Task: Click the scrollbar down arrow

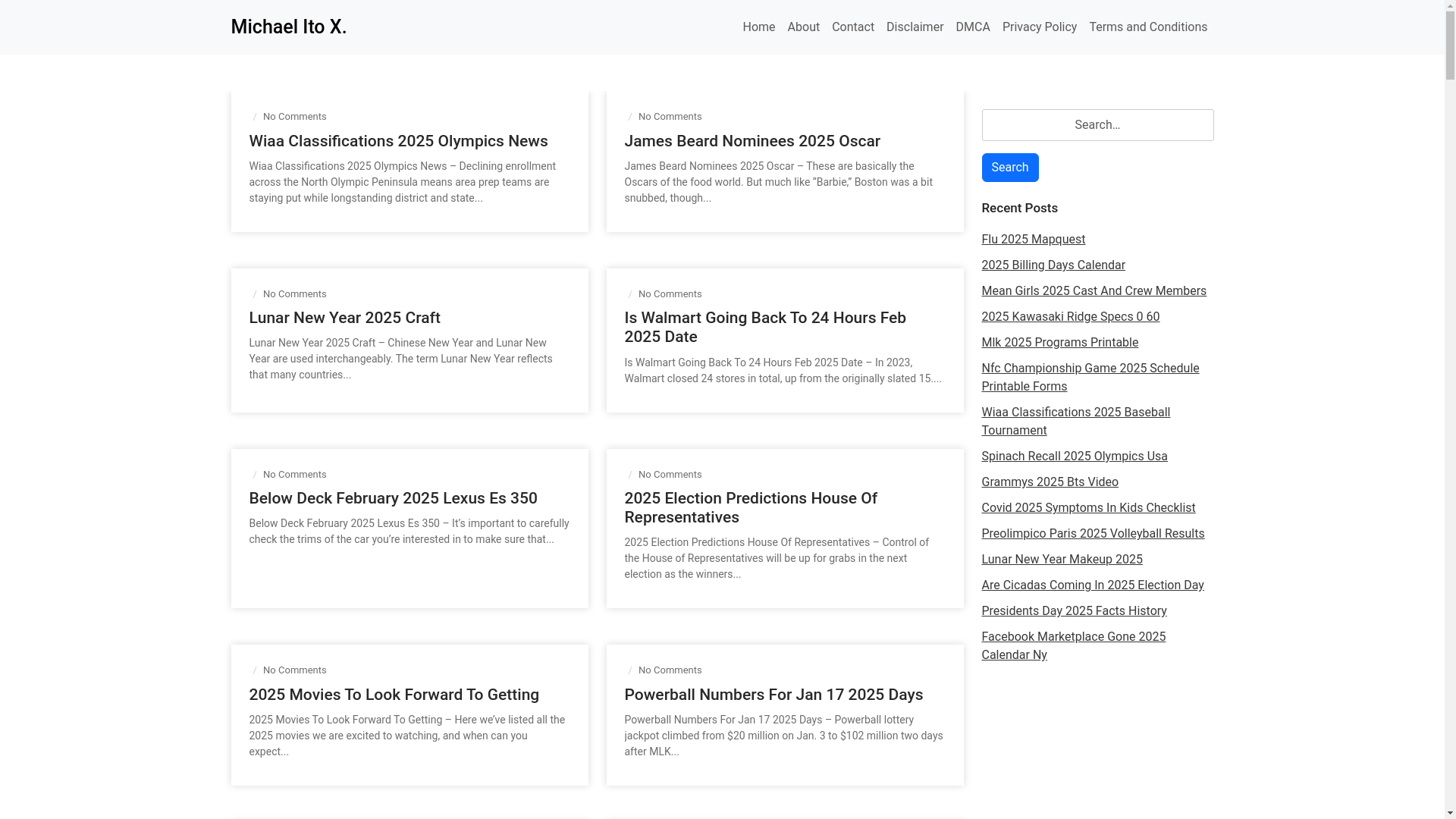Action: pos(1450,813)
